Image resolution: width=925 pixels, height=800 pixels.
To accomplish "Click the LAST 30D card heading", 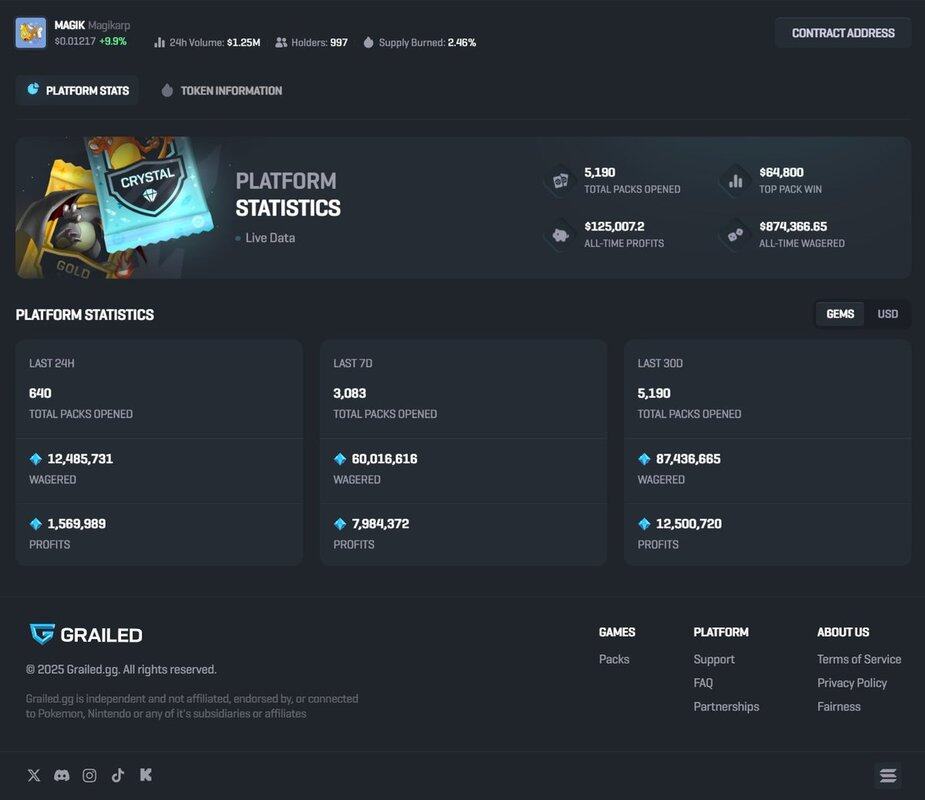I will point(660,363).
